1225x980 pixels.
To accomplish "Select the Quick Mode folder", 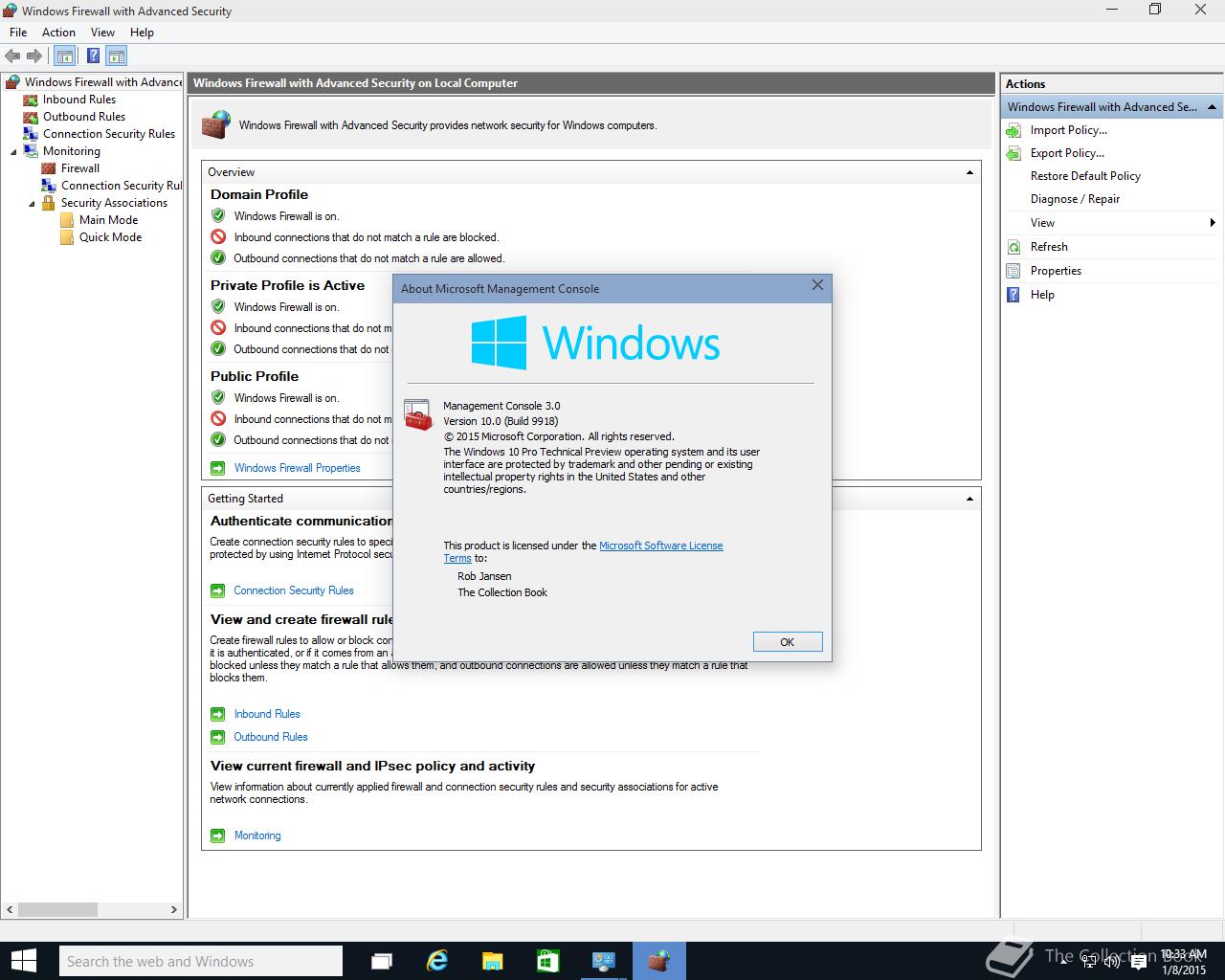I will tap(110, 237).
